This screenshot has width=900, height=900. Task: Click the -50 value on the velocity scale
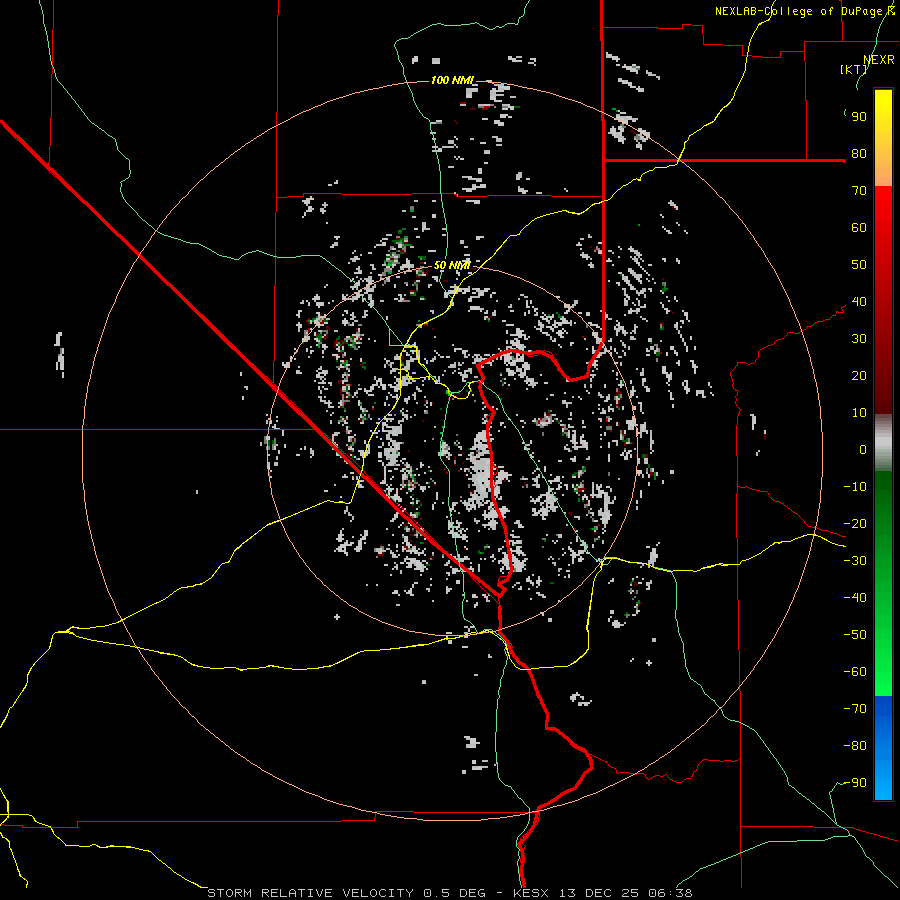[x=855, y=635]
